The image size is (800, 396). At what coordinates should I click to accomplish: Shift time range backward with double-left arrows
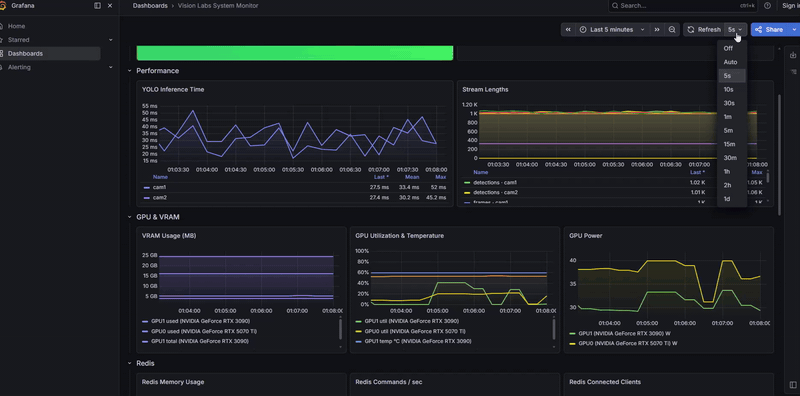point(568,30)
